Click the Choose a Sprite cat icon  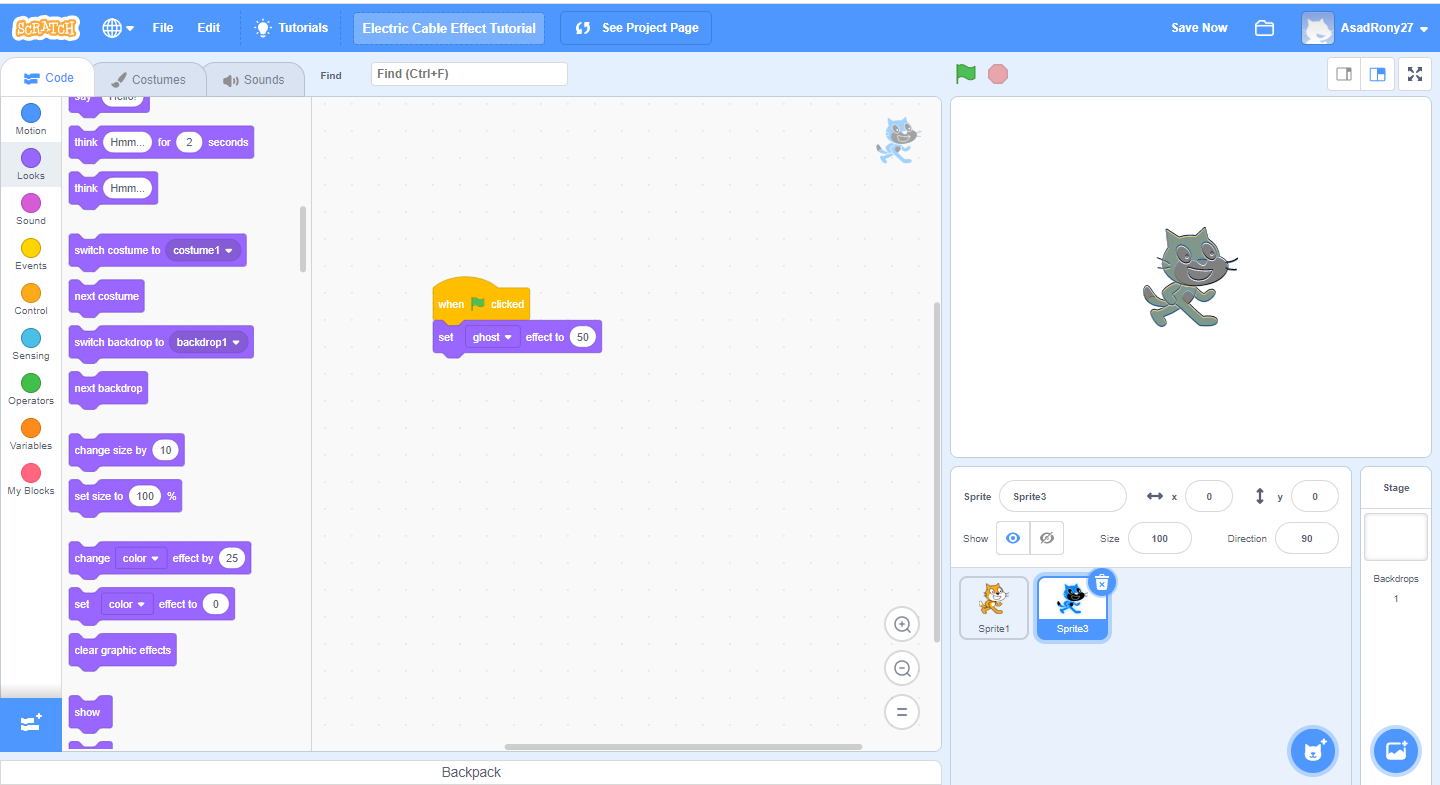tap(1312, 750)
